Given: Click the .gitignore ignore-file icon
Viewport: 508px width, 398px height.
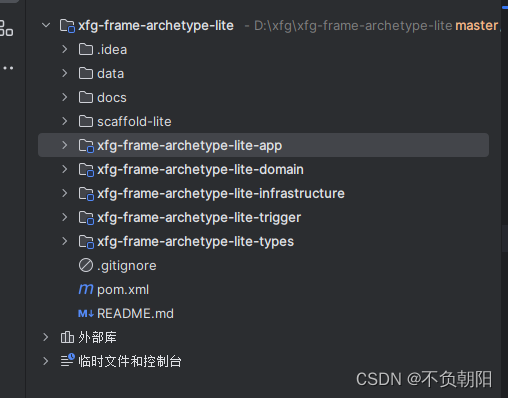Looking at the screenshot, I should point(86,265).
